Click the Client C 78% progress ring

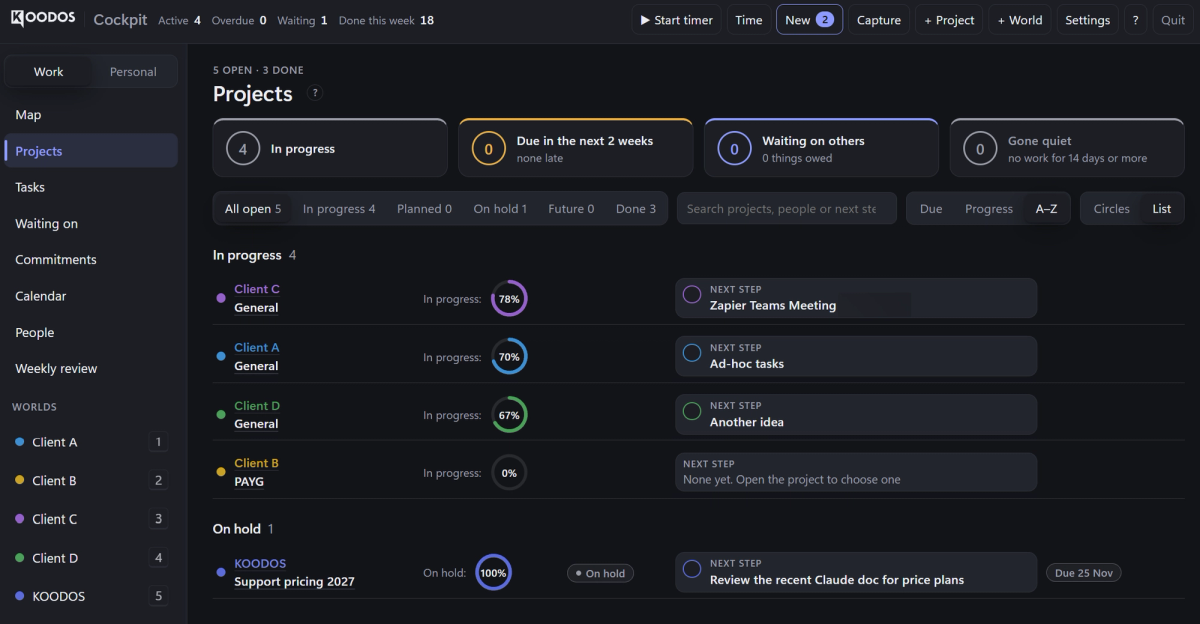pos(509,299)
